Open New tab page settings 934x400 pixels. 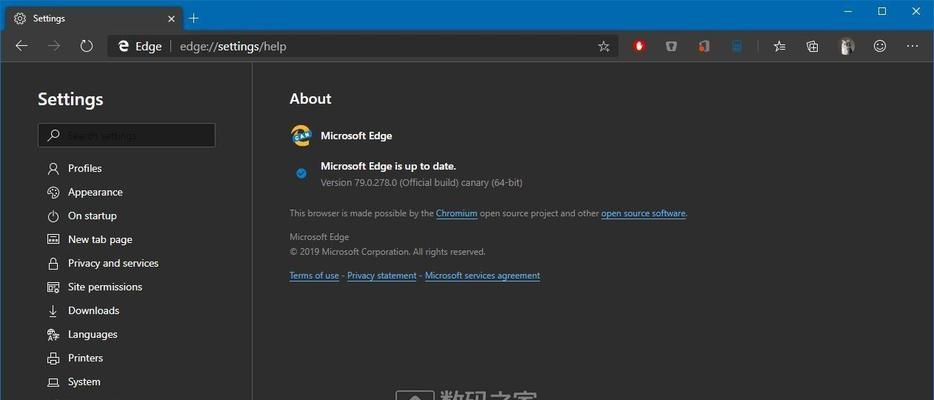(100, 239)
